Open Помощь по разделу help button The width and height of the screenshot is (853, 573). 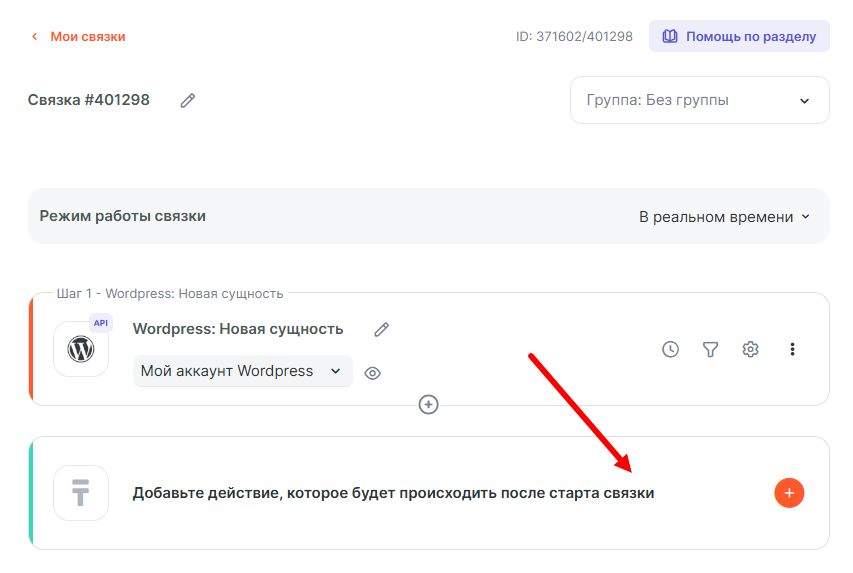pyautogui.click(x=739, y=36)
